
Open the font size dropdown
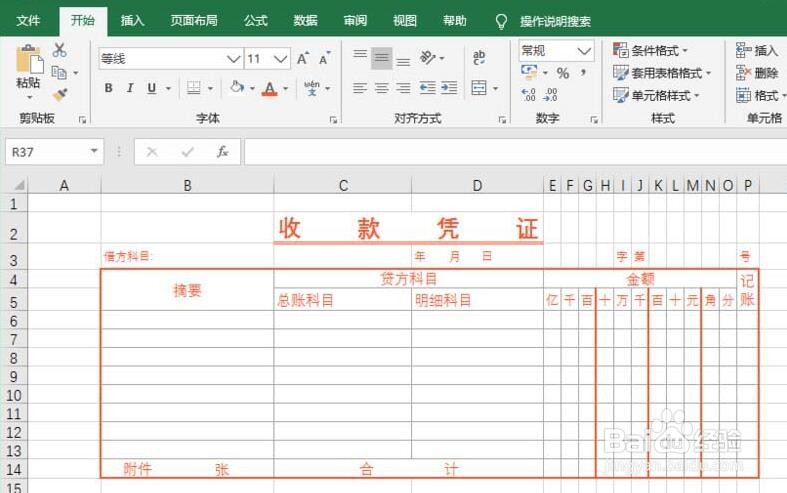pos(281,59)
